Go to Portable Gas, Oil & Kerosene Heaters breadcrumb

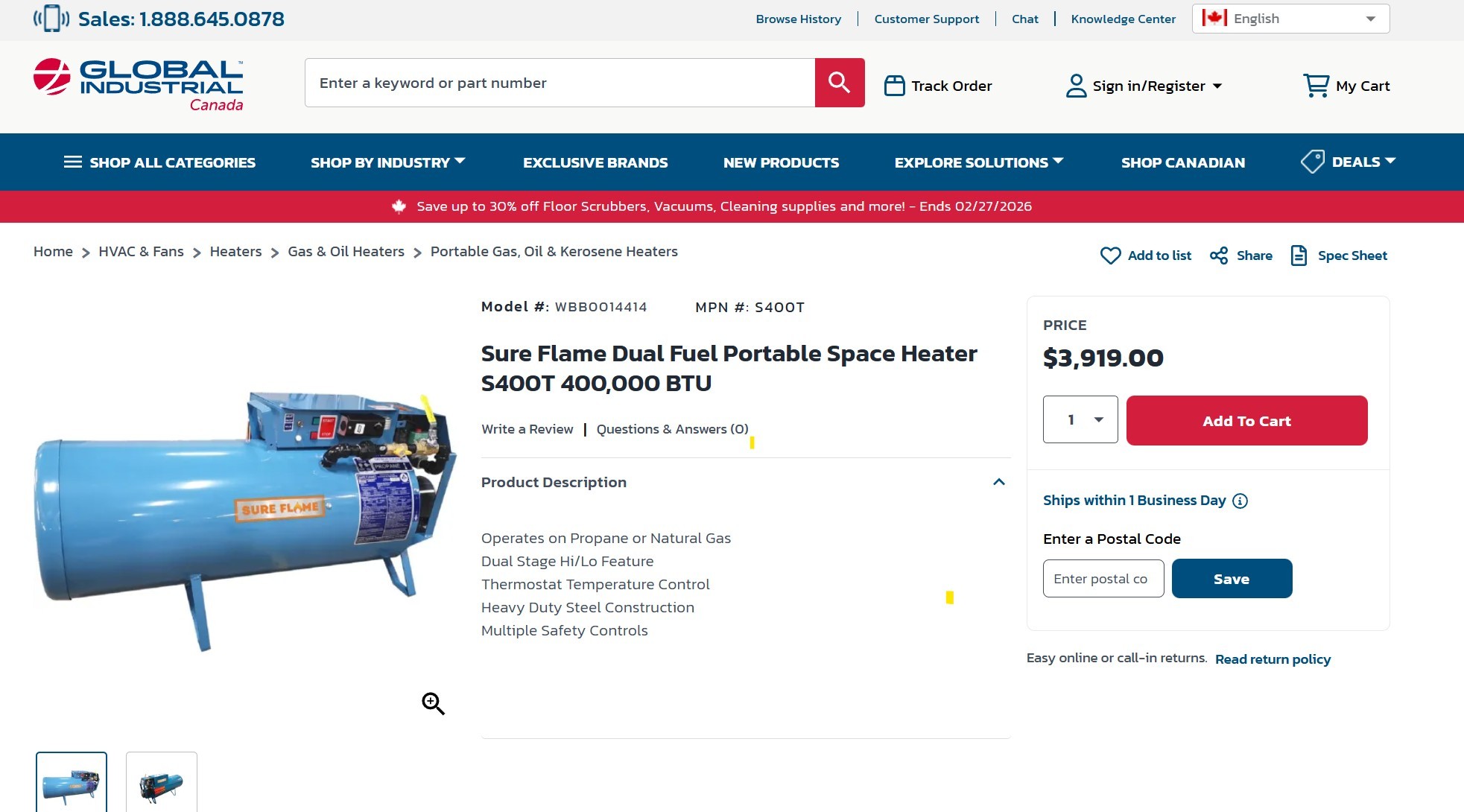point(554,252)
